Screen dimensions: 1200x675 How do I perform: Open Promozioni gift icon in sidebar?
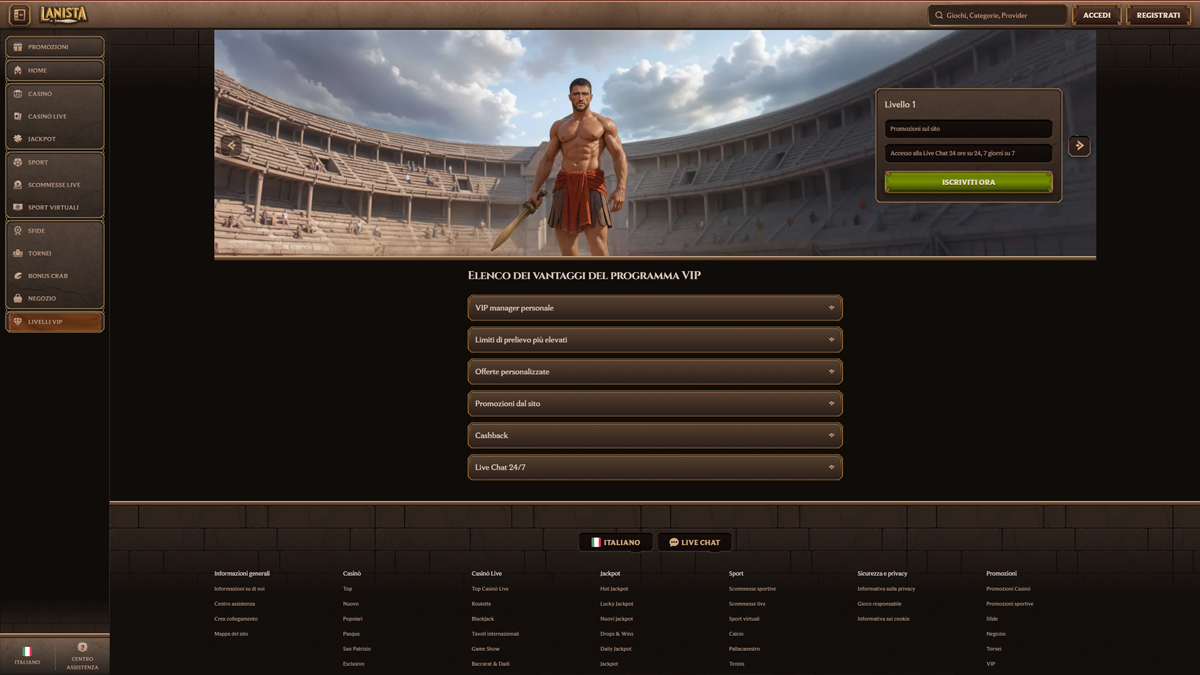(x=18, y=47)
